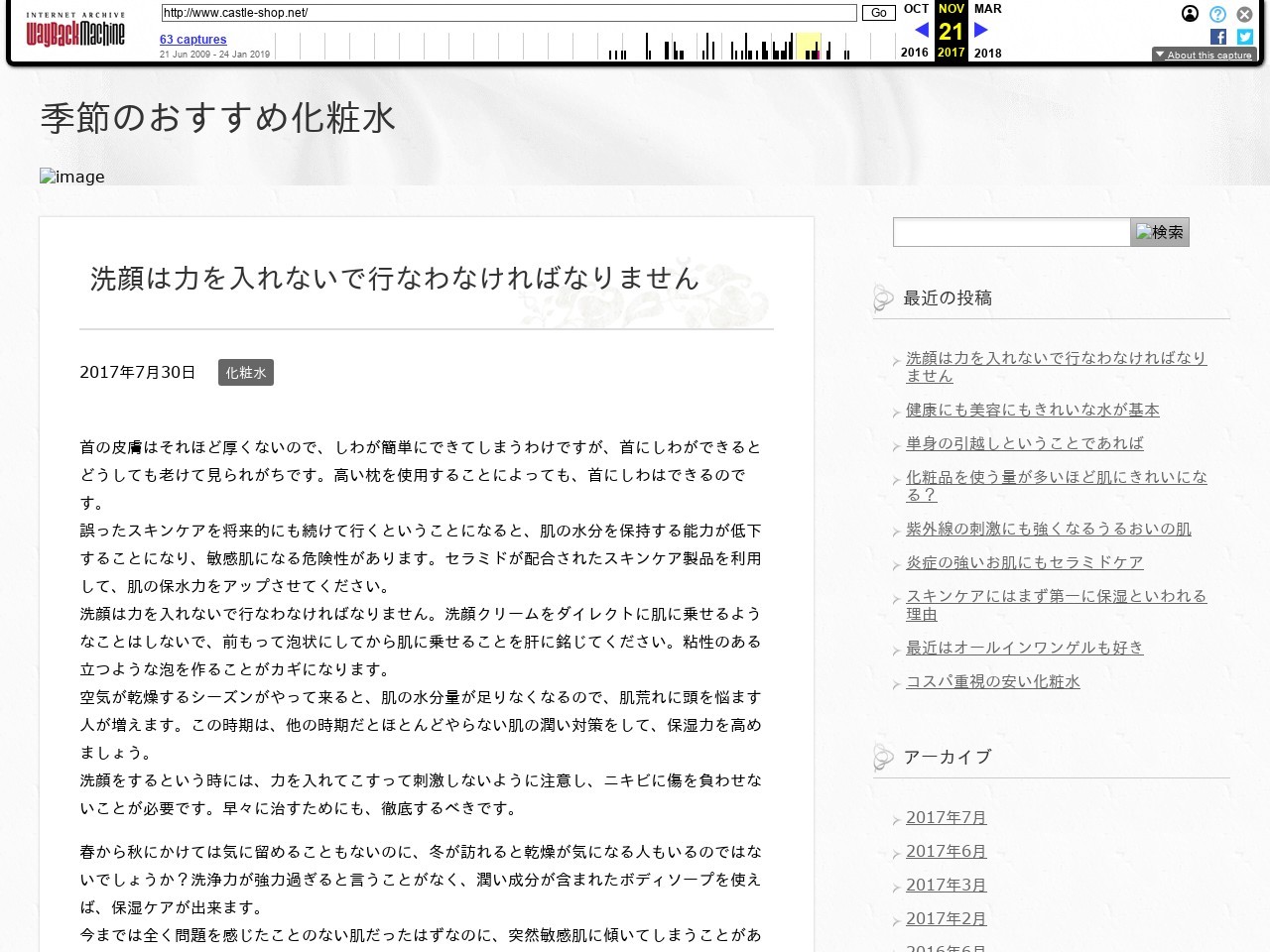Open the 2017年7月 archive

[x=946, y=818]
